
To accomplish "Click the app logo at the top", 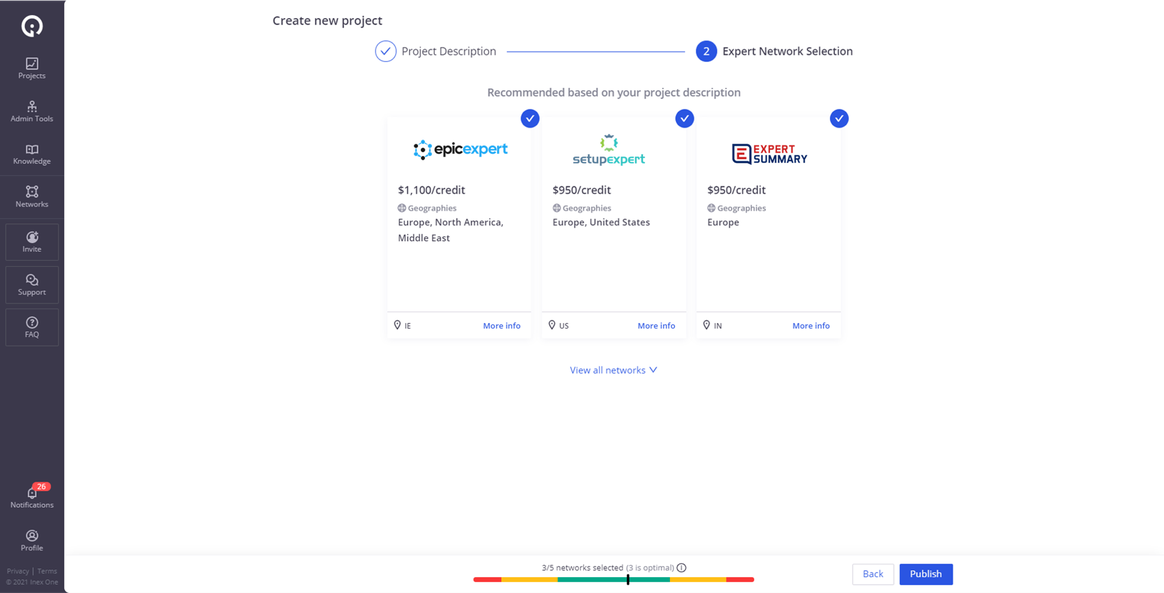I will pos(31,24).
